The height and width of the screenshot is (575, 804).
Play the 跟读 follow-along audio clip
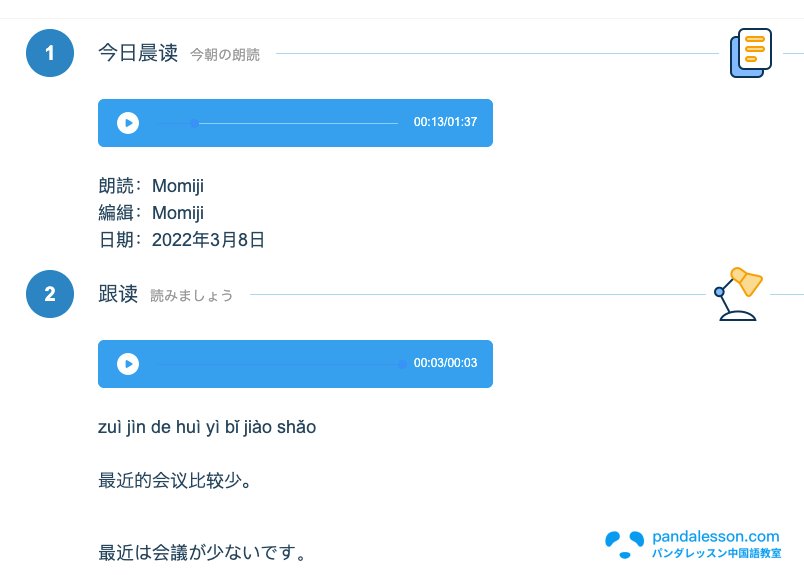pyautogui.click(x=128, y=364)
